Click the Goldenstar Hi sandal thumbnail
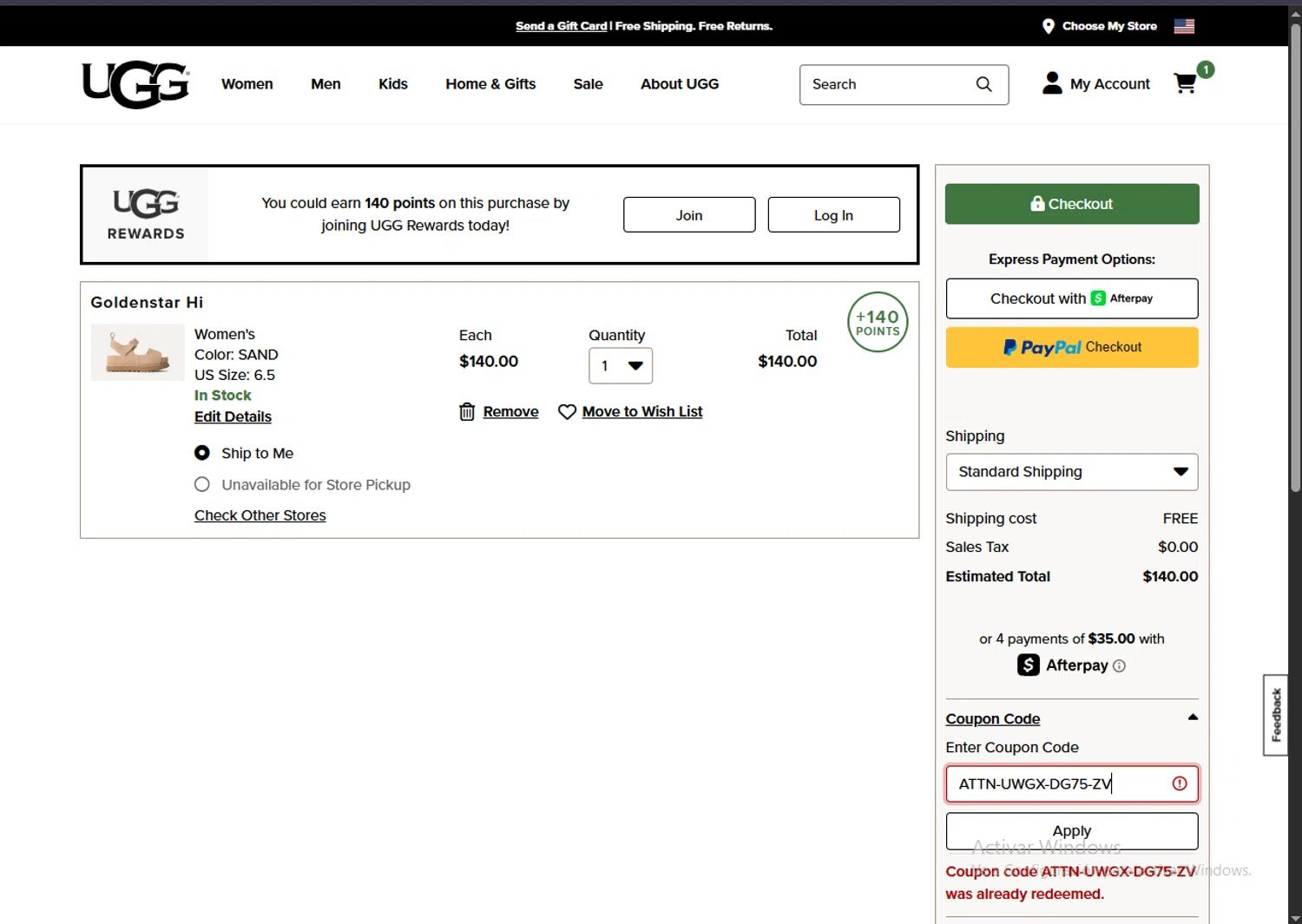The width and height of the screenshot is (1302, 924). click(x=138, y=352)
